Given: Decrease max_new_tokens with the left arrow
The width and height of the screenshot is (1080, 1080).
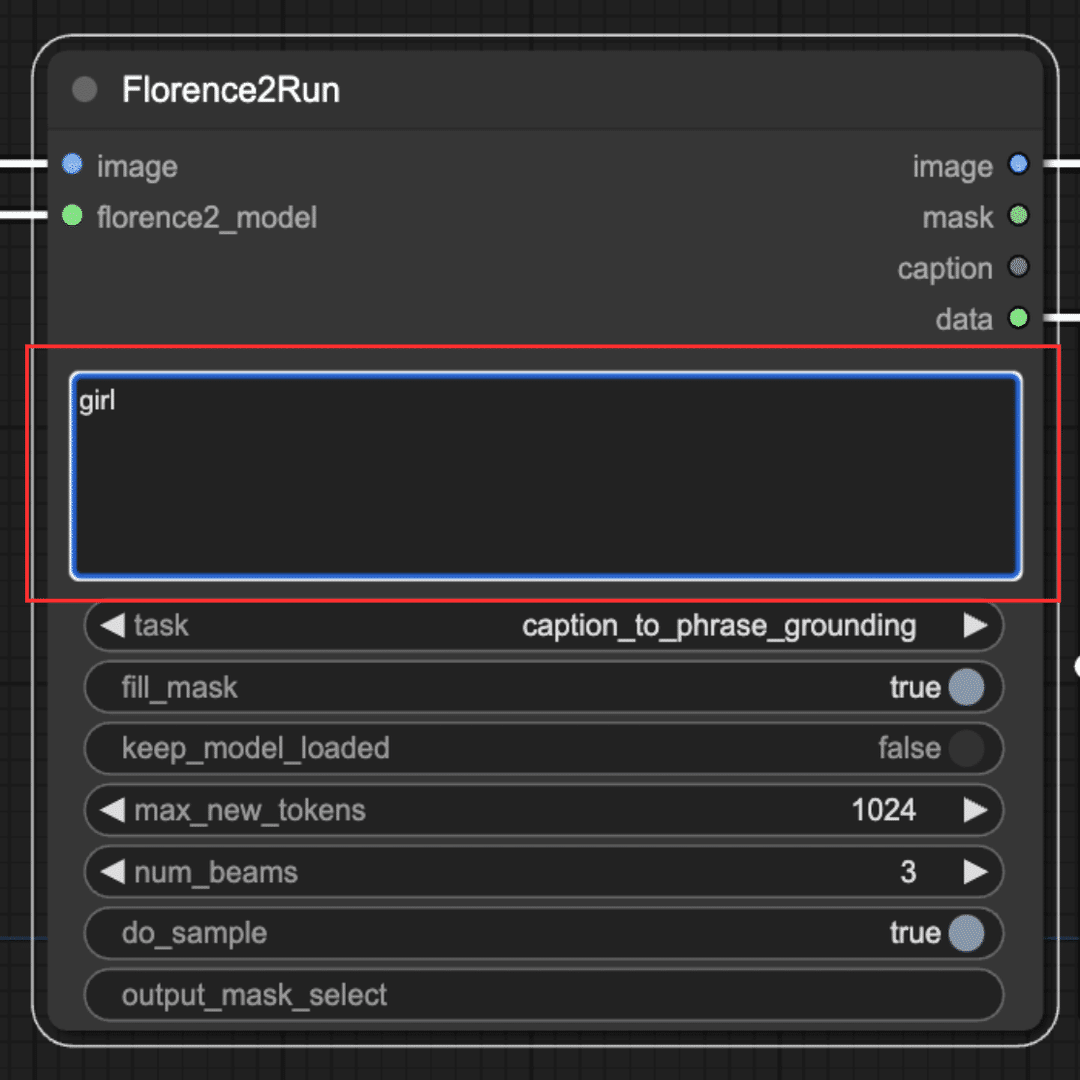Looking at the screenshot, I should pyautogui.click(x=112, y=810).
